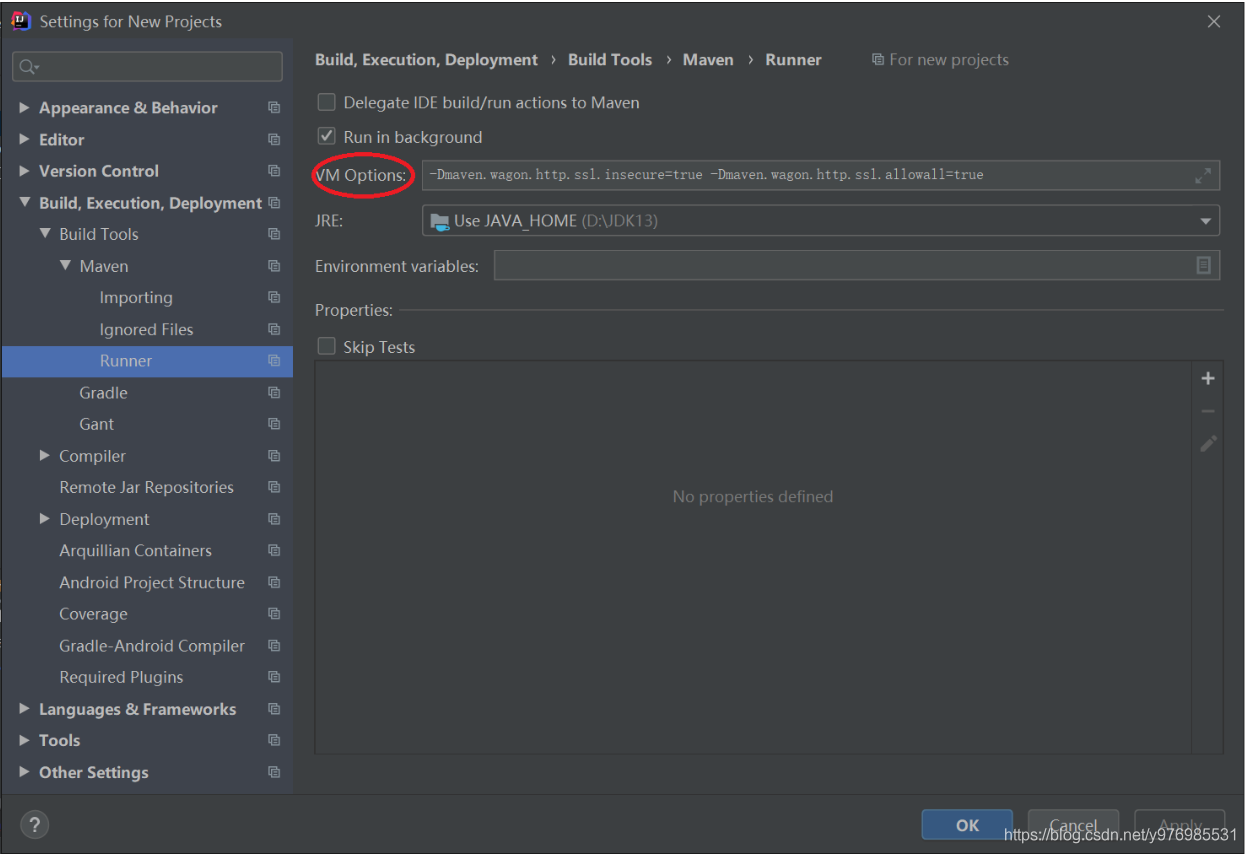Expand Version Control section arrow
1246x854 pixels.
(x=24, y=171)
